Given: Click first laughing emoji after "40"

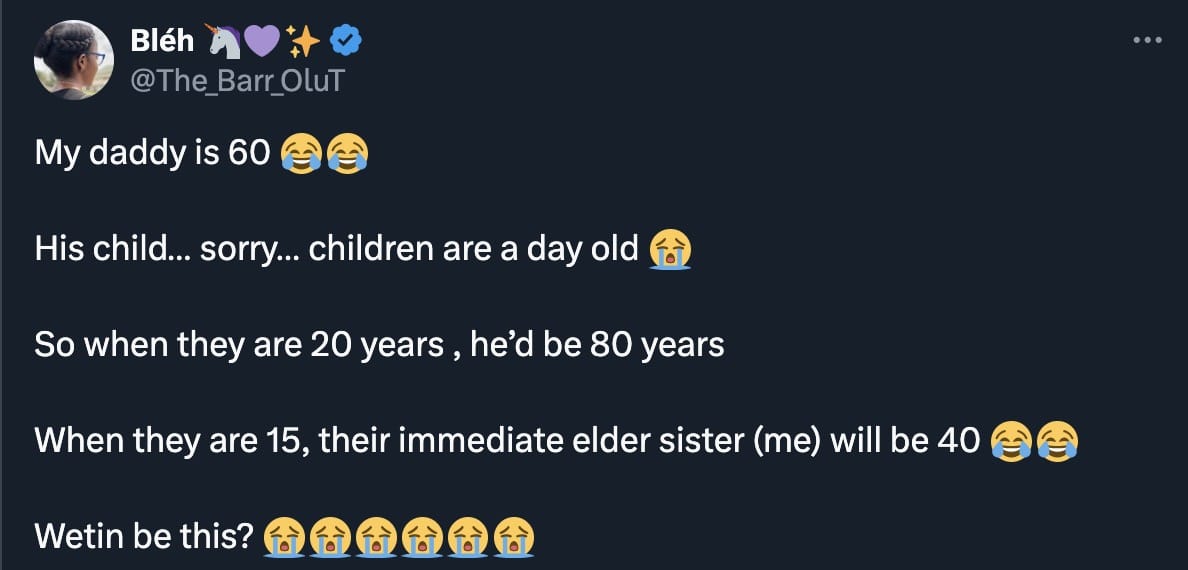Looking at the screenshot, I should pyautogui.click(x=1011, y=442).
